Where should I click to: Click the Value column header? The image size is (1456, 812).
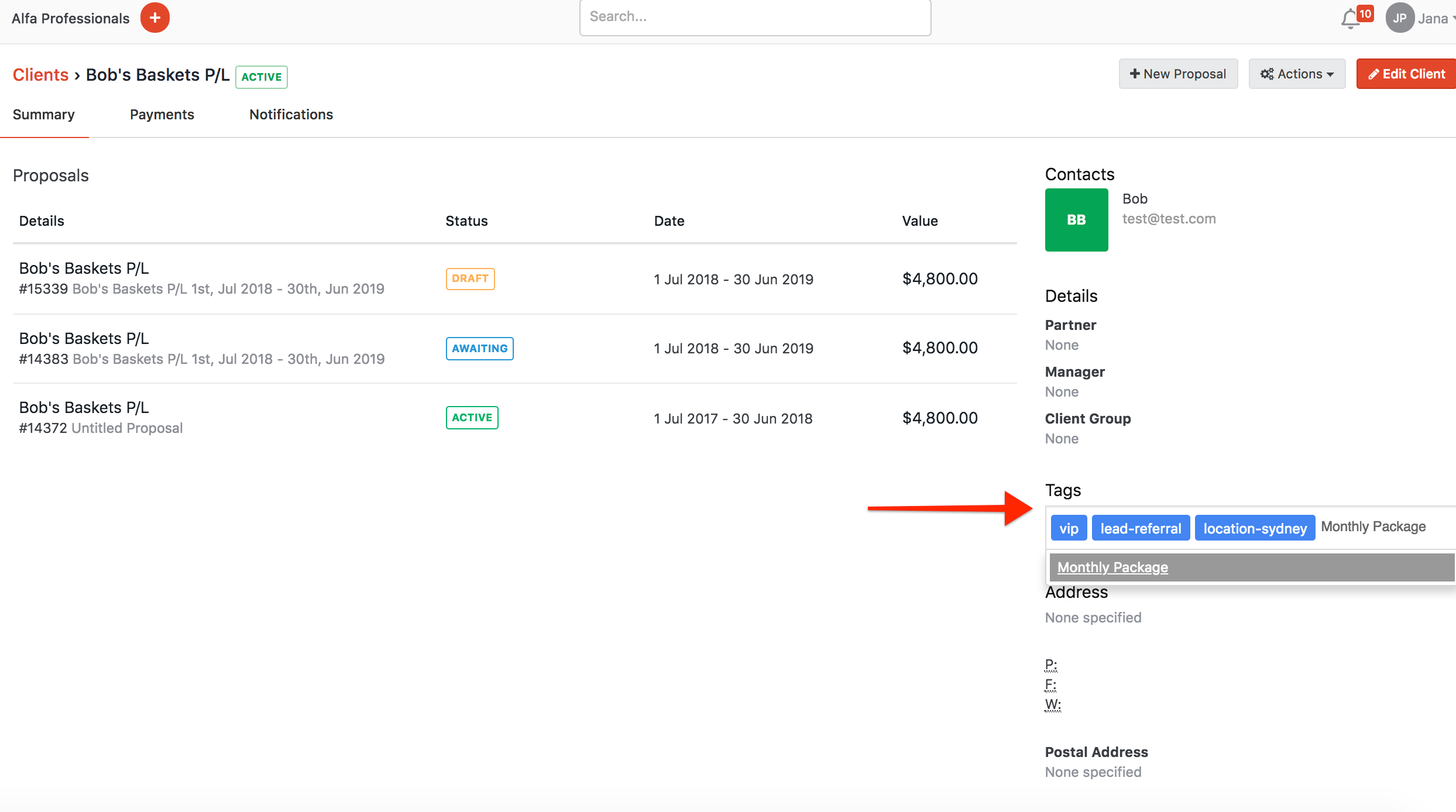[x=920, y=221]
